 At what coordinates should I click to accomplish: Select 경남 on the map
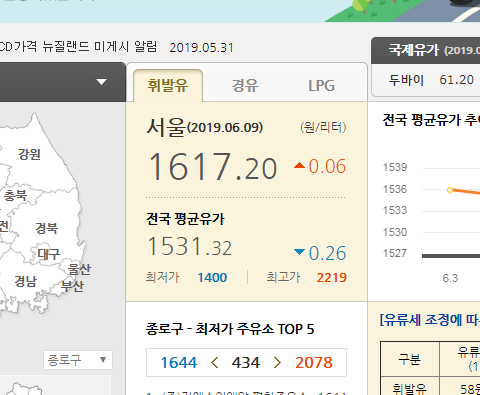tap(26, 281)
